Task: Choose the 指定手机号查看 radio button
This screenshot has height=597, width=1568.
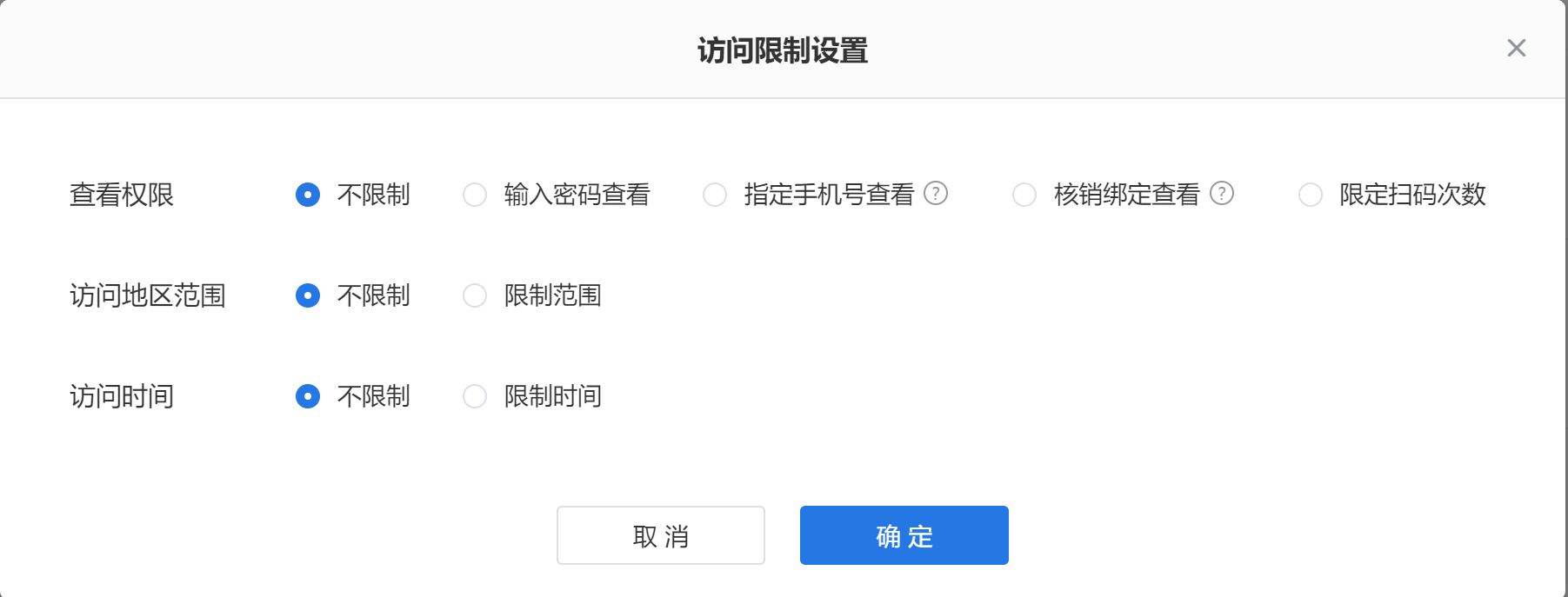Action: tap(715, 195)
